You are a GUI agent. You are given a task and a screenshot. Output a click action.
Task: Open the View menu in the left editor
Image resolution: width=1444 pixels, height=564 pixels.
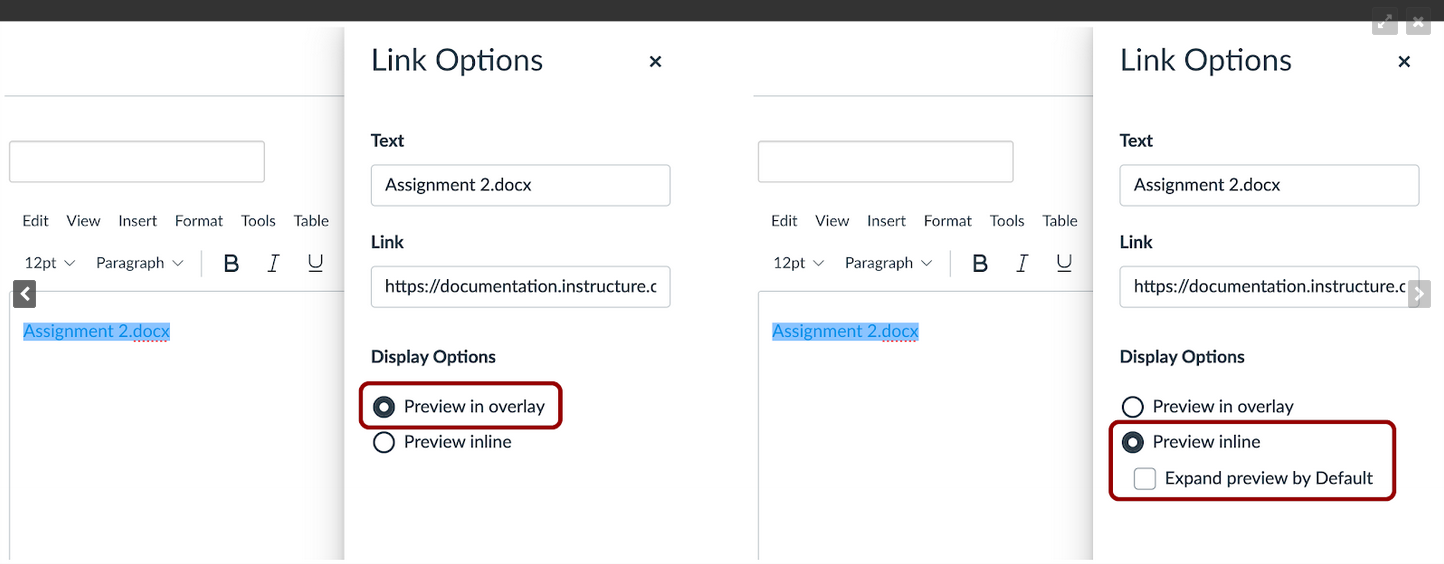tap(84, 221)
